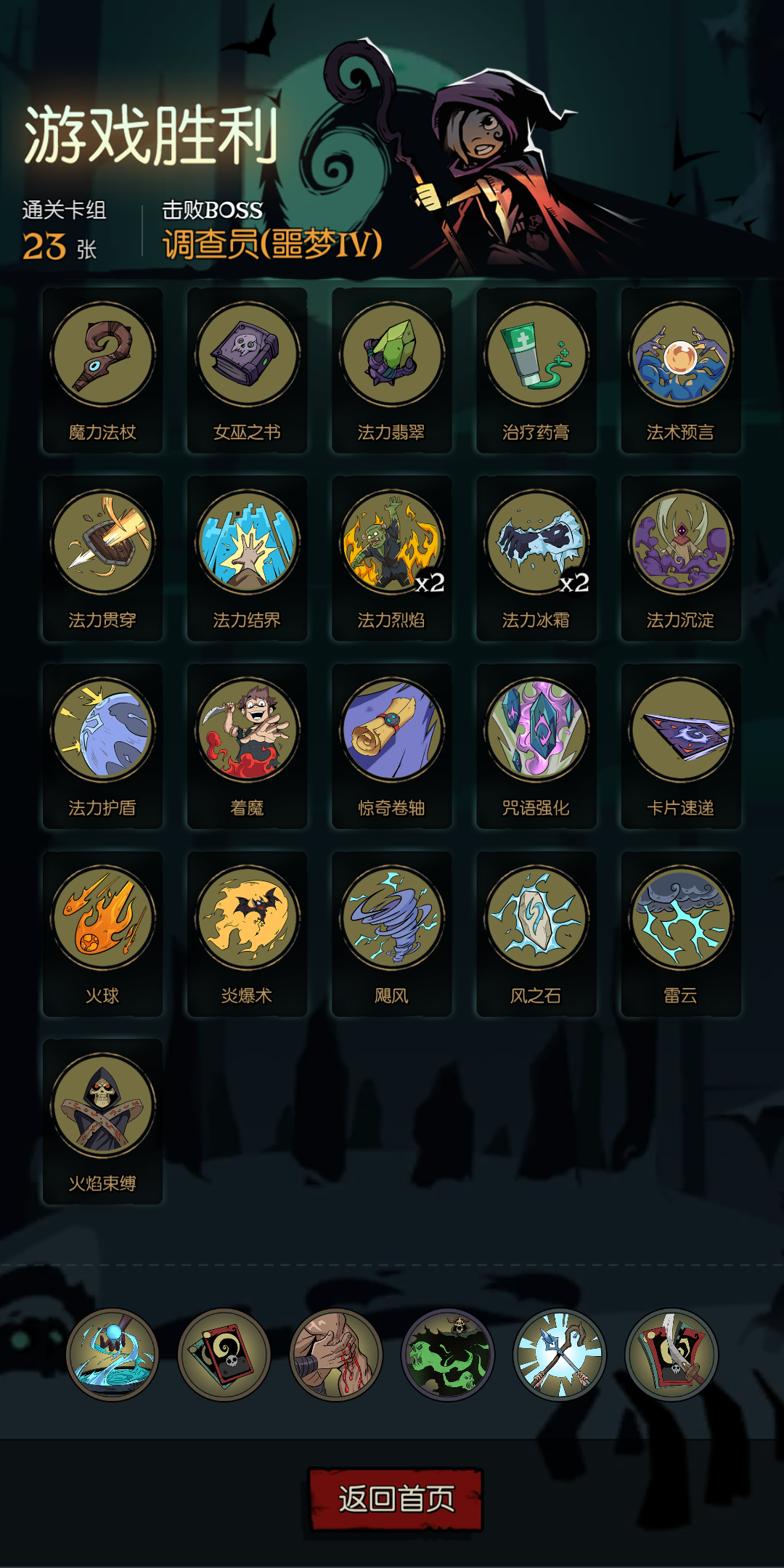Choose the 法力冰霜 x2 card

[x=536, y=558]
